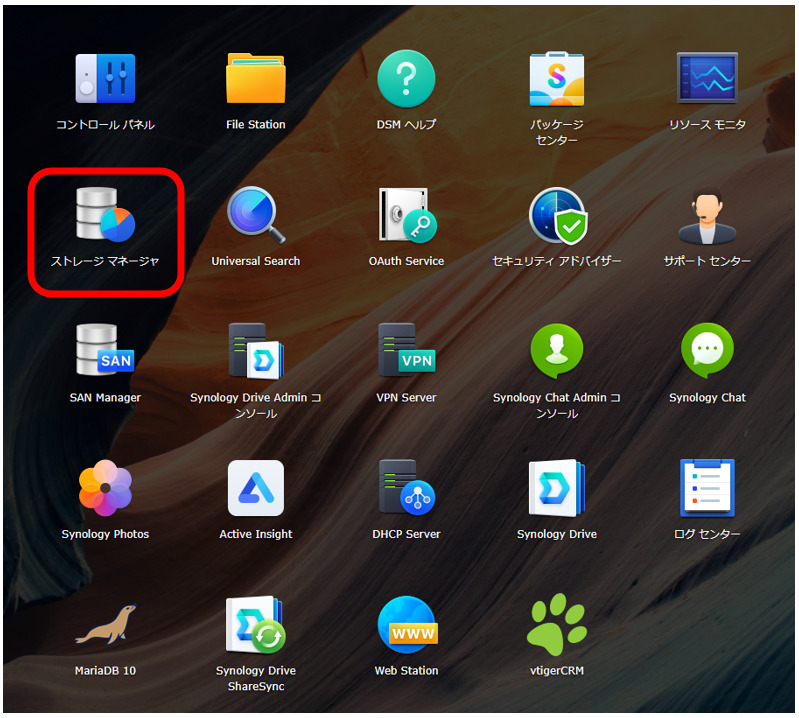Launch VPN Server icon
The width and height of the screenshot is (799, 718).
[407, 350]
